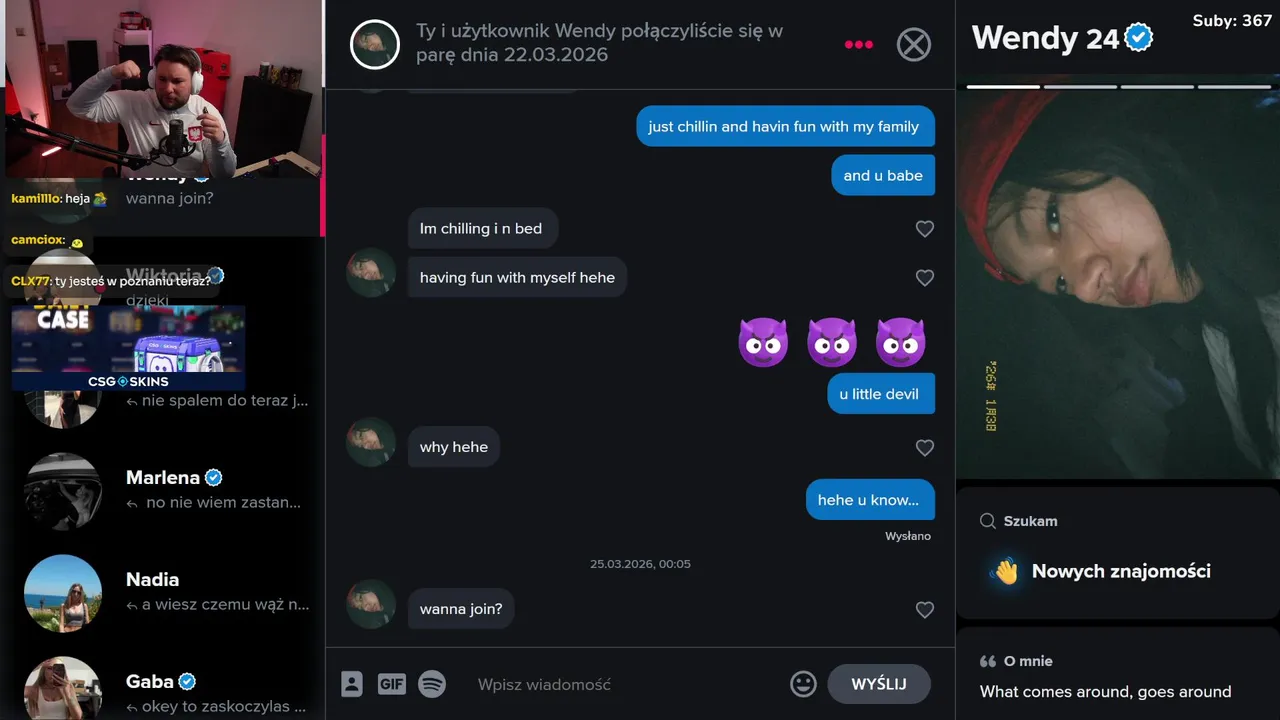Open the contact card attachment icon
Image resolution: width=1280 pixels, height=720 pixels.
352,684
